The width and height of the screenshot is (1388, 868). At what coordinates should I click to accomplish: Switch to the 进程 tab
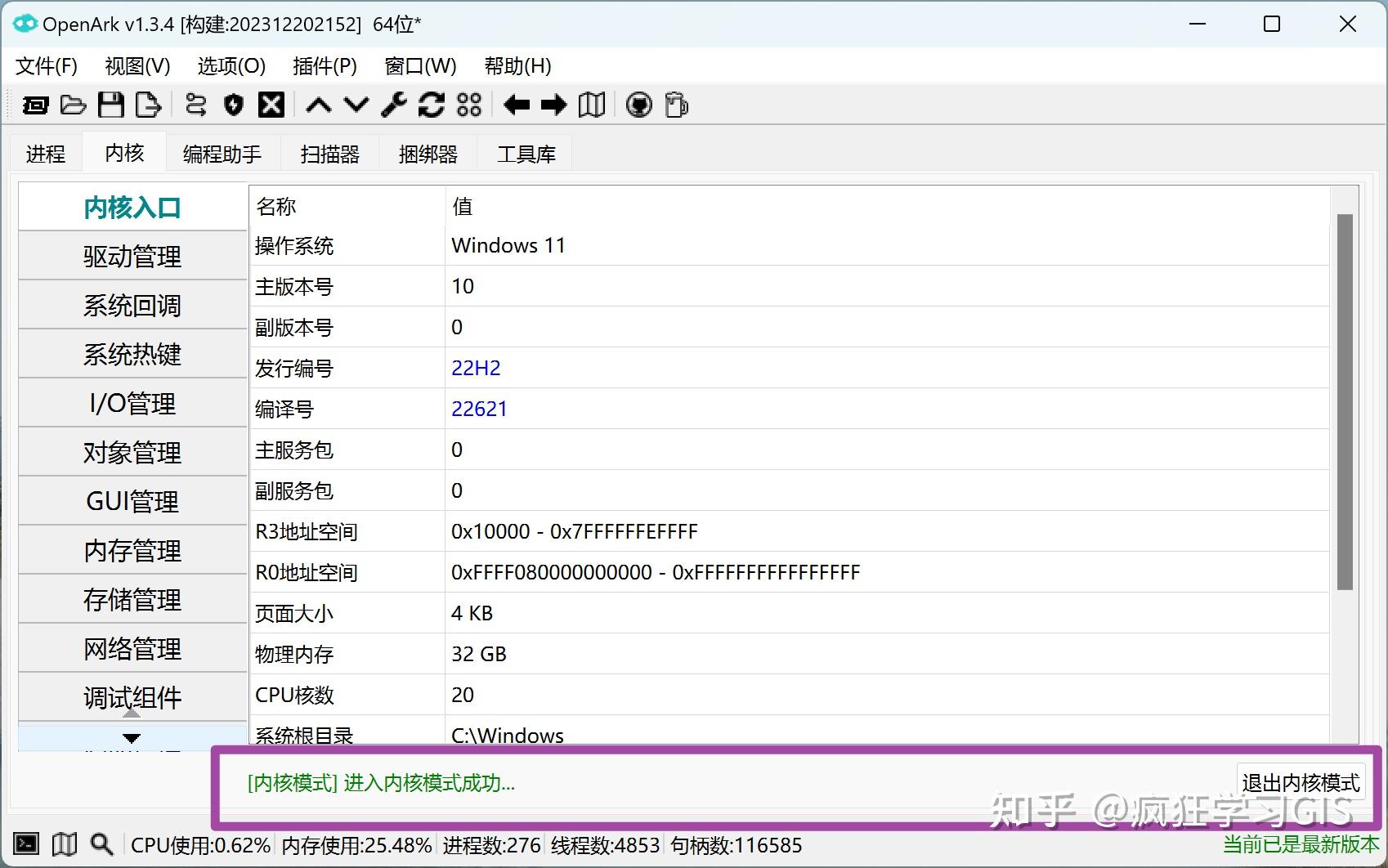45,153
